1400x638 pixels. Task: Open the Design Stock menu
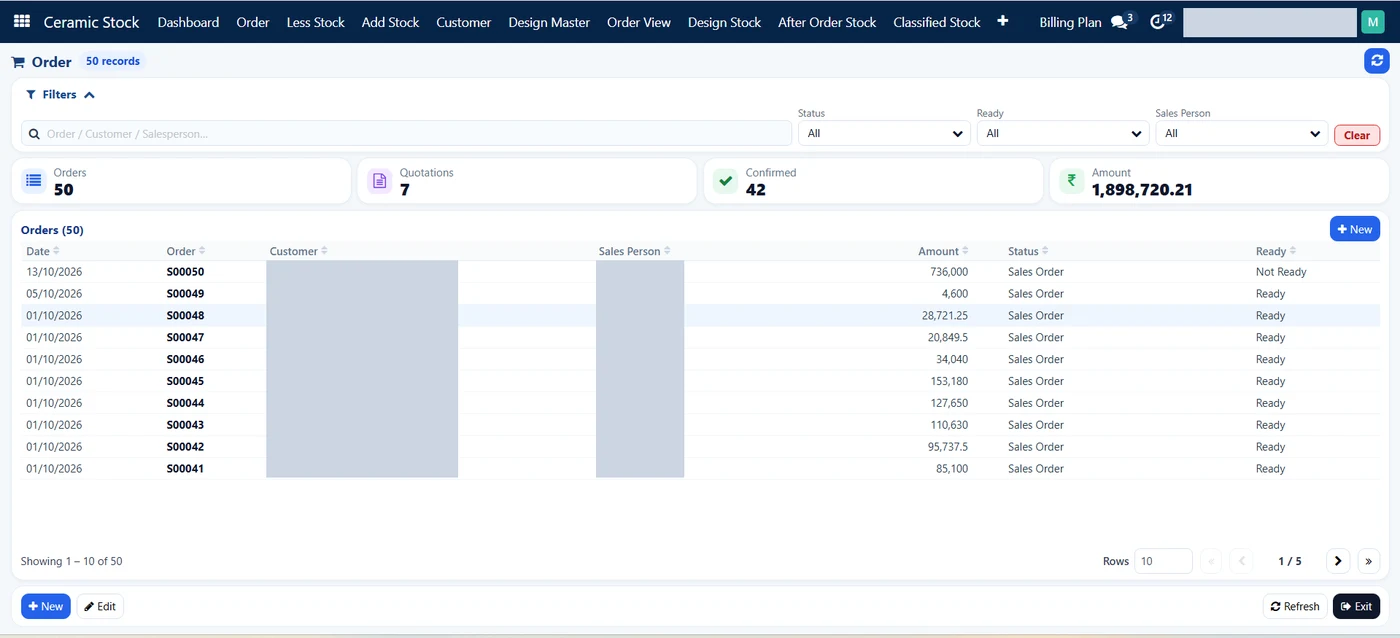(x=724, y=22)
